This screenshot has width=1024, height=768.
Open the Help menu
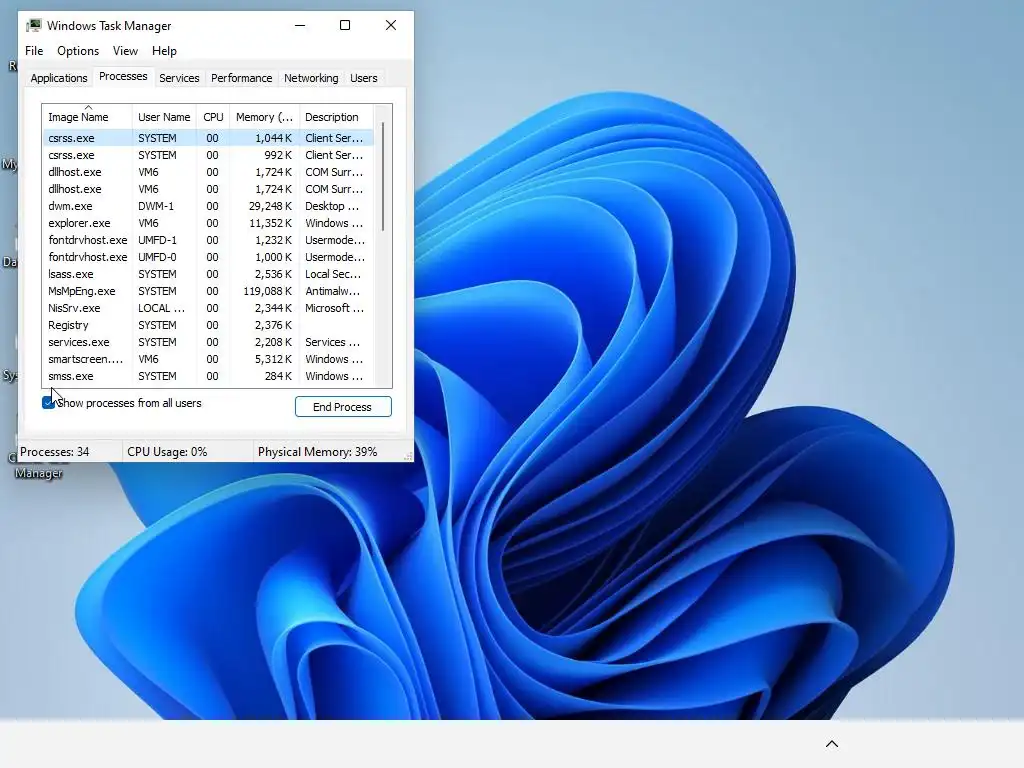pyautogui.click(x=164, y=51)
